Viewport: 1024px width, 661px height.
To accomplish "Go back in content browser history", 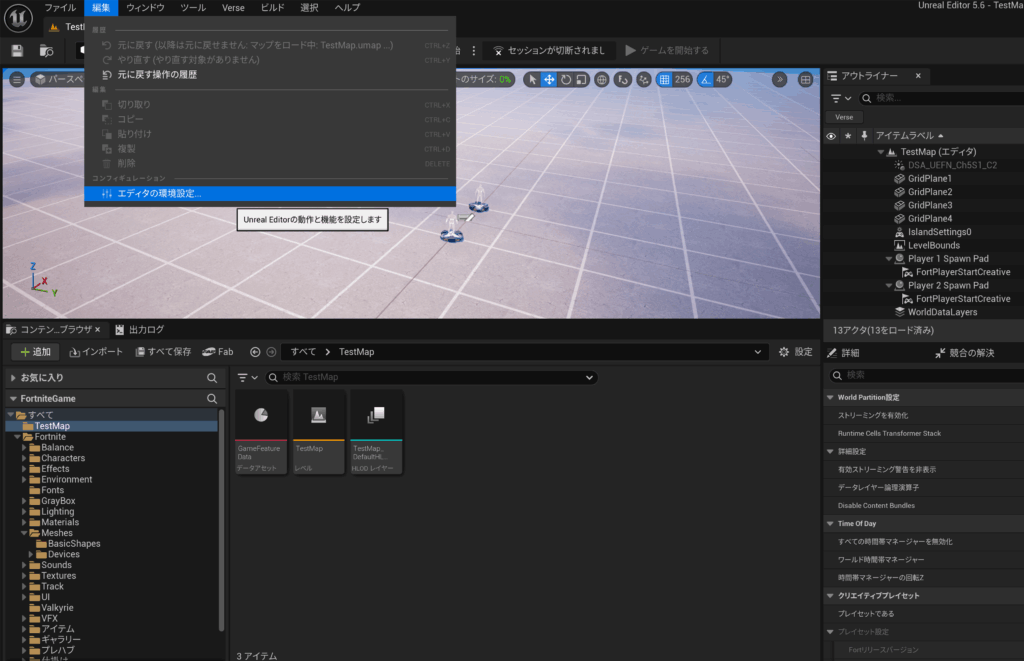I will click(255, 352).
